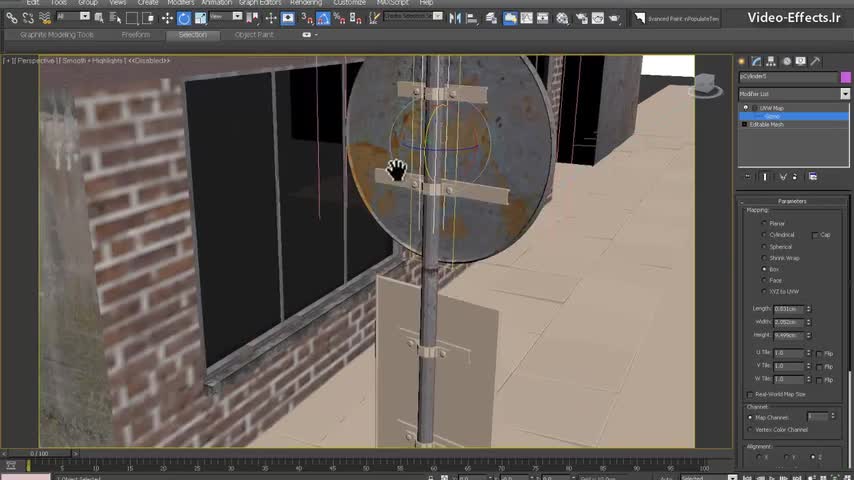Open the Display command panel tab
The image size is (854, 480).
coord(801,61)
